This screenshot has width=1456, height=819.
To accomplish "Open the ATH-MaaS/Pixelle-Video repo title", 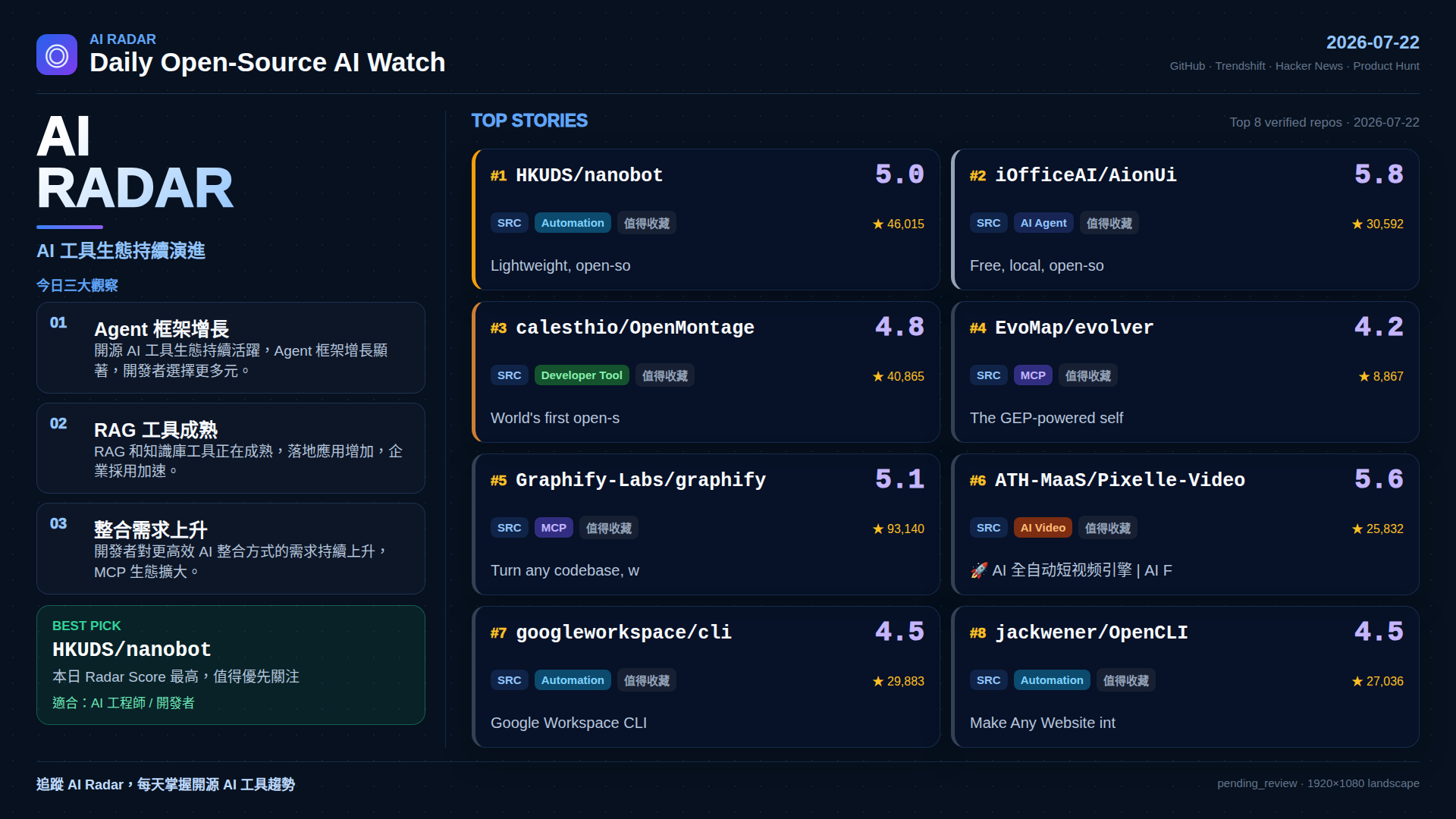I will [1119, 480].
